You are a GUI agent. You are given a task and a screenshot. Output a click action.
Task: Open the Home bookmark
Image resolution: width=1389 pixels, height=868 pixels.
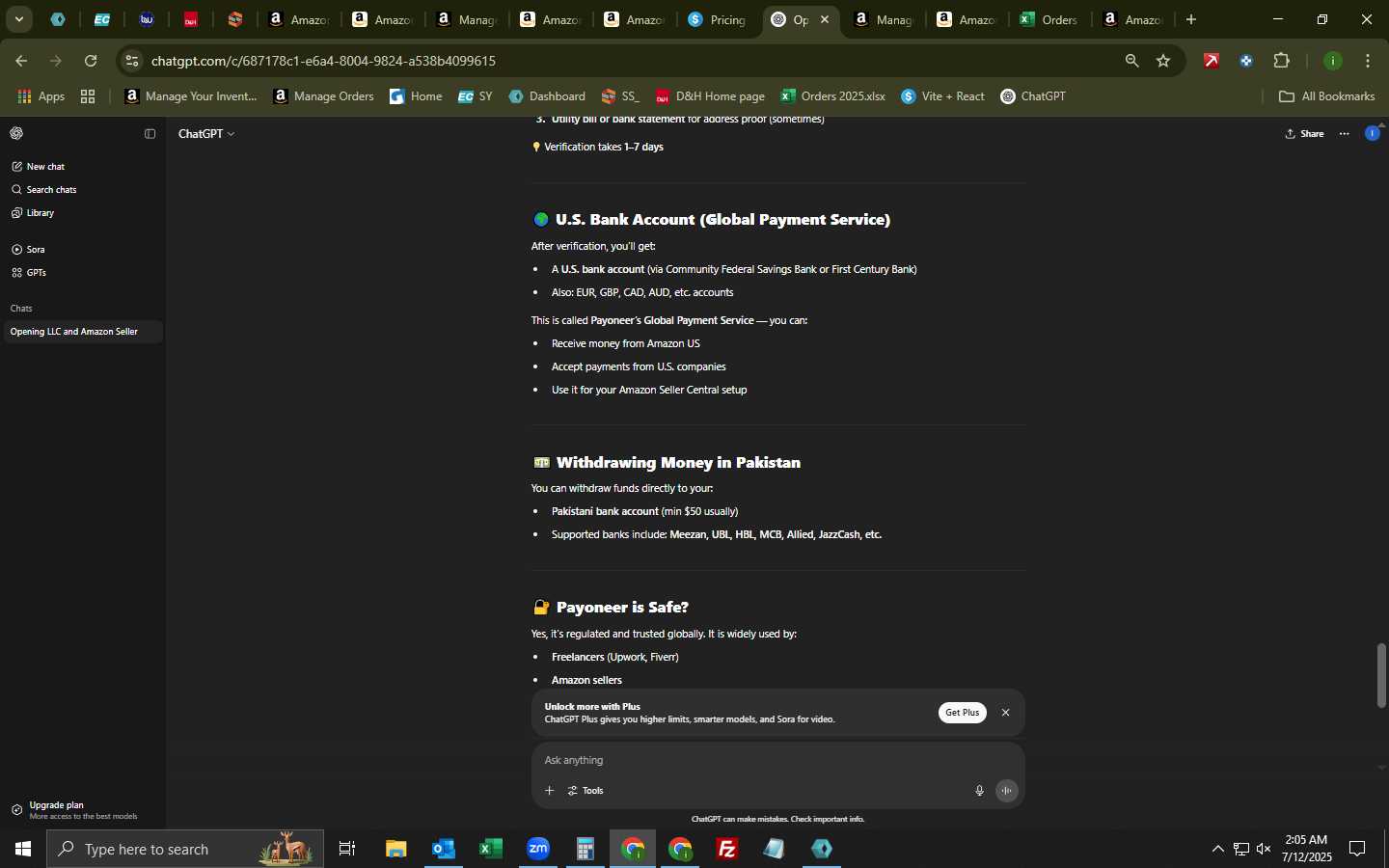pyautogui.click(x=416, y=96)
